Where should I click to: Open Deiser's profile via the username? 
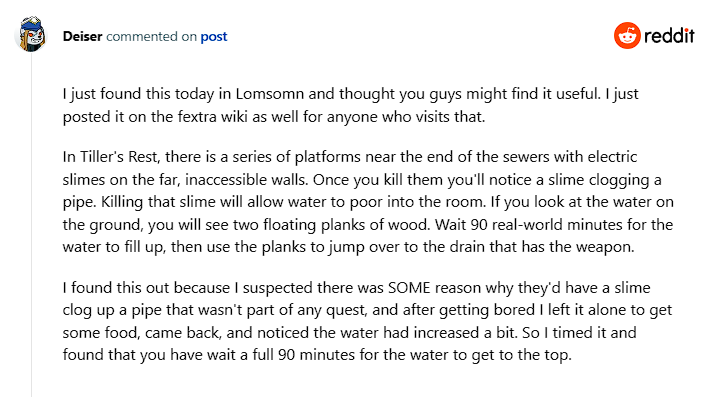(83, 37)
